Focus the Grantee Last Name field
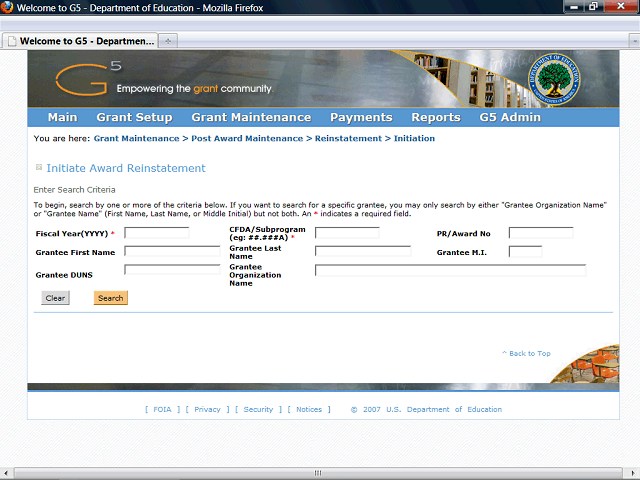 click(363, 251)
